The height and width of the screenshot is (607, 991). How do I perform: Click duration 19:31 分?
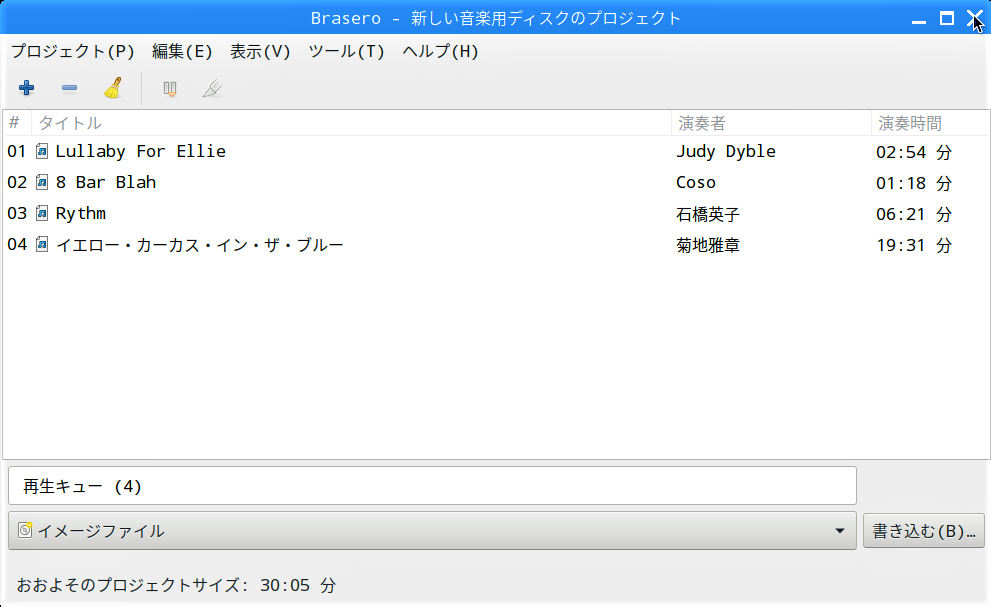pos(914,245)
